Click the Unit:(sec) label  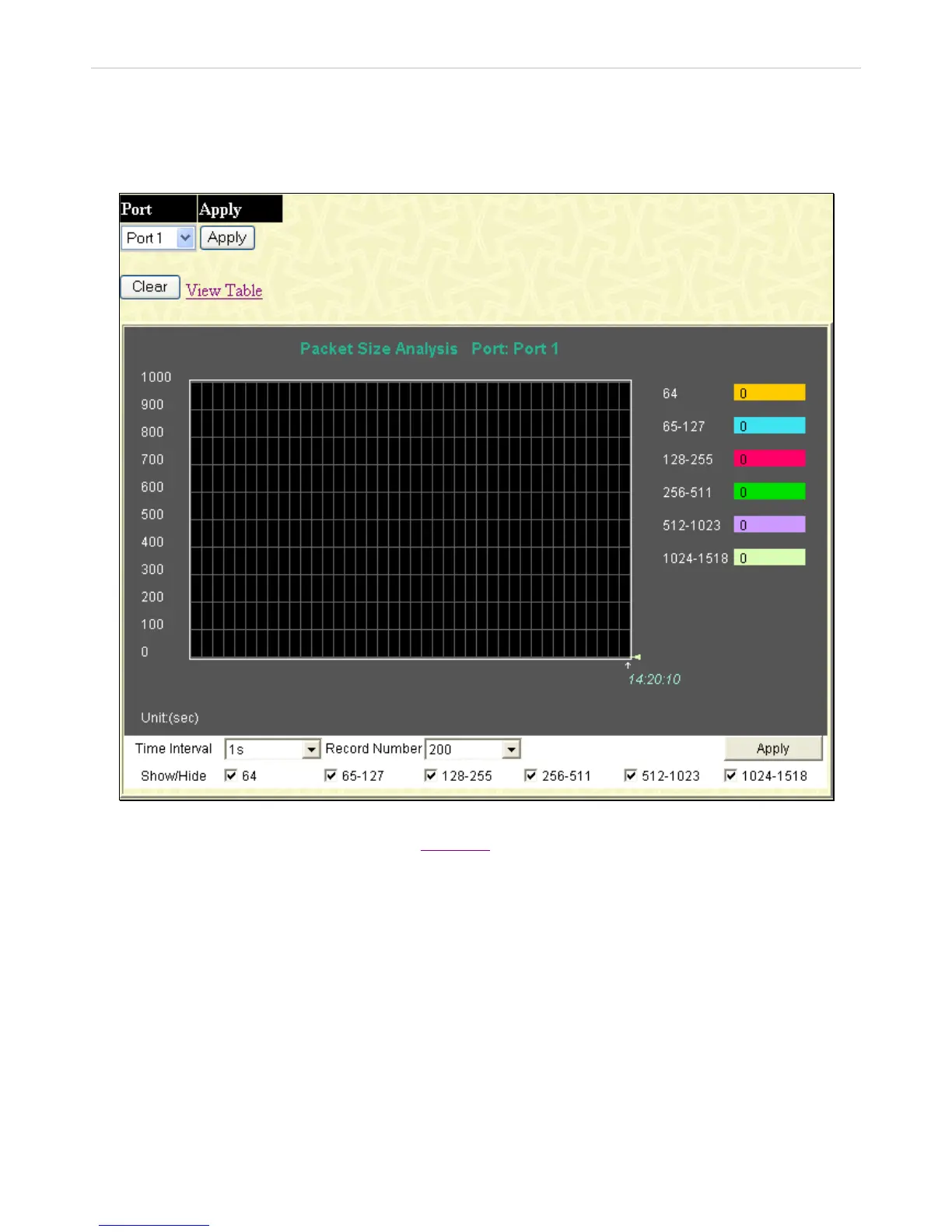170,717
